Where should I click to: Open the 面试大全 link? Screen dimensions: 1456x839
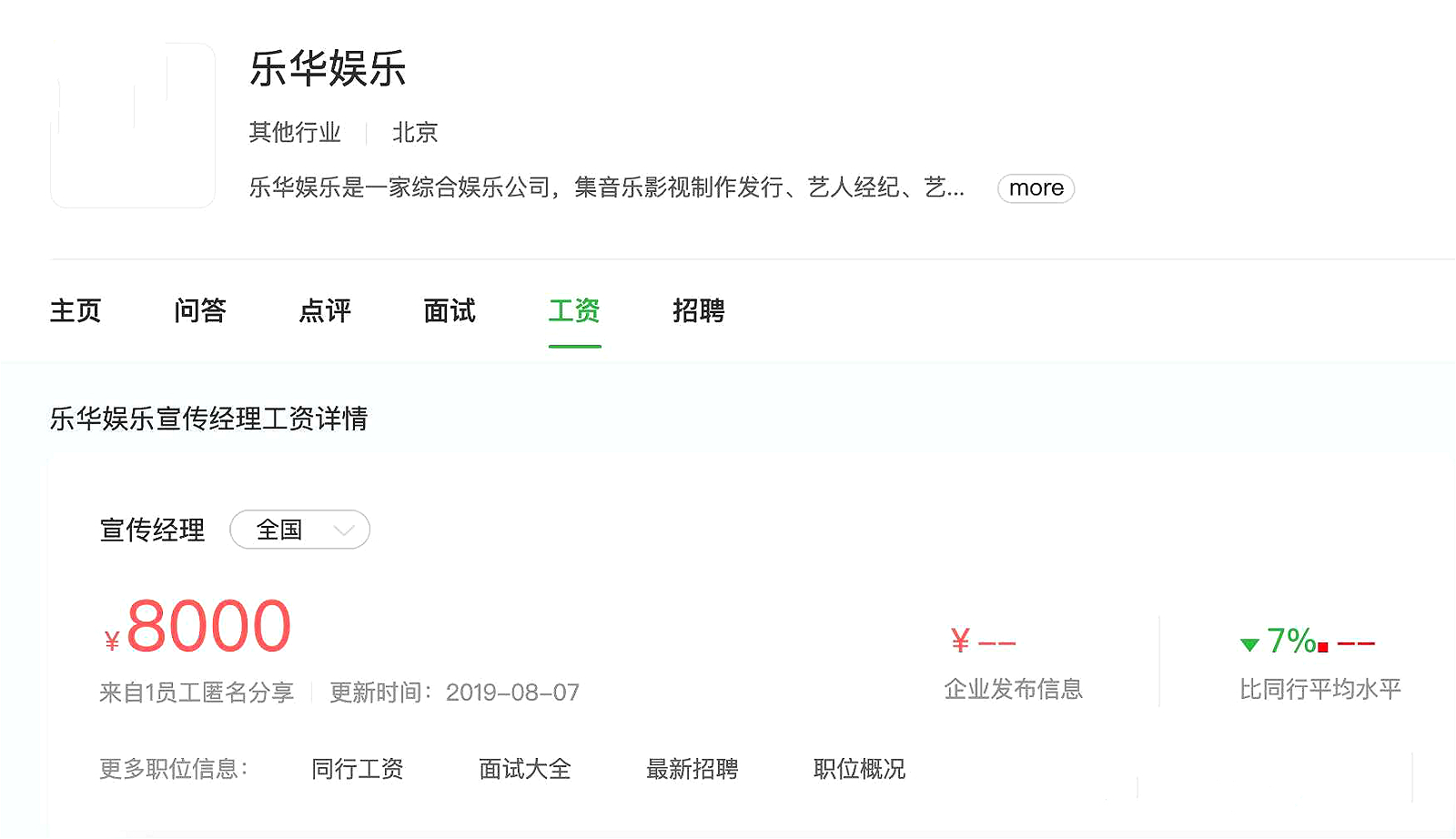[524, 769]
